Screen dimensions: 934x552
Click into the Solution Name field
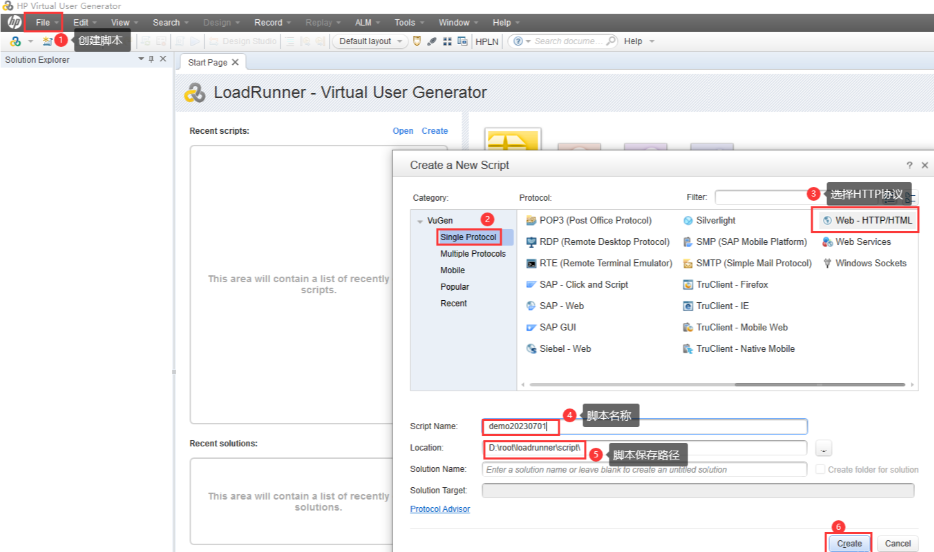(x=645, y=470)
